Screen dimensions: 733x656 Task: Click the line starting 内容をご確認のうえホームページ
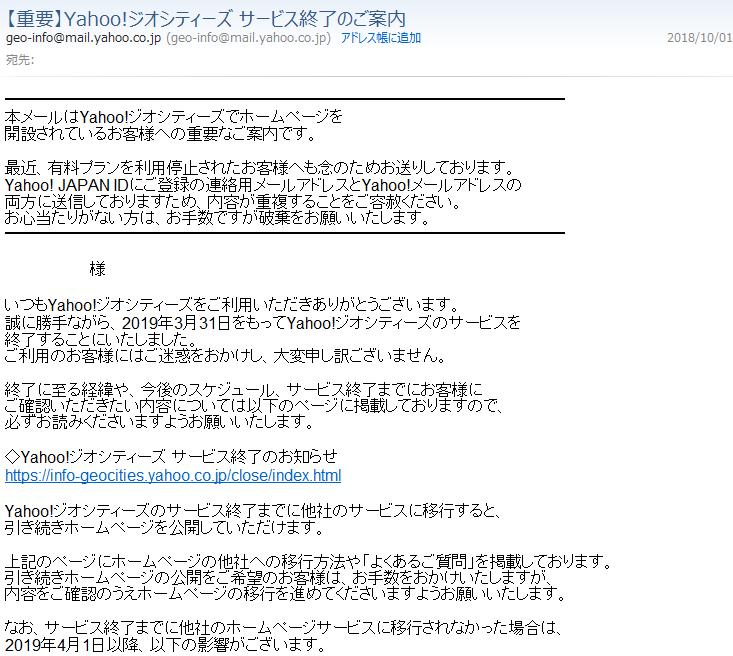(286, 594)
